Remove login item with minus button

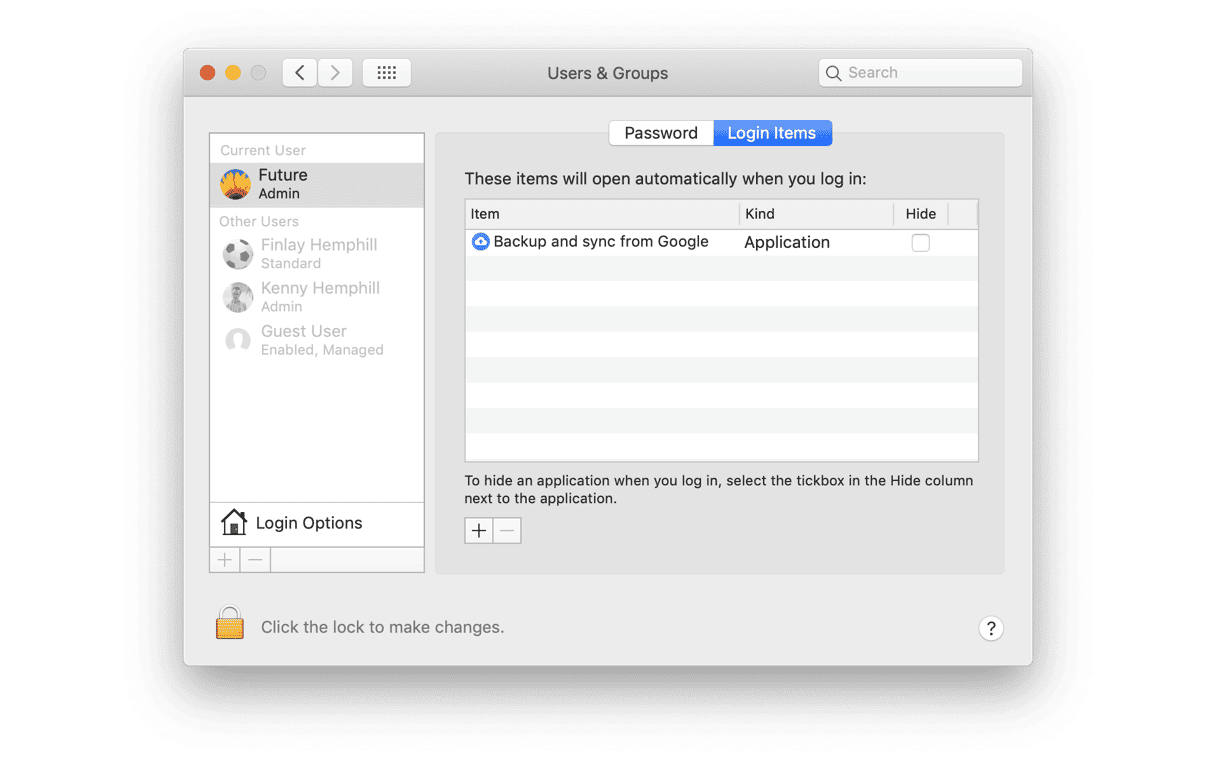click(x=508, y=531)
